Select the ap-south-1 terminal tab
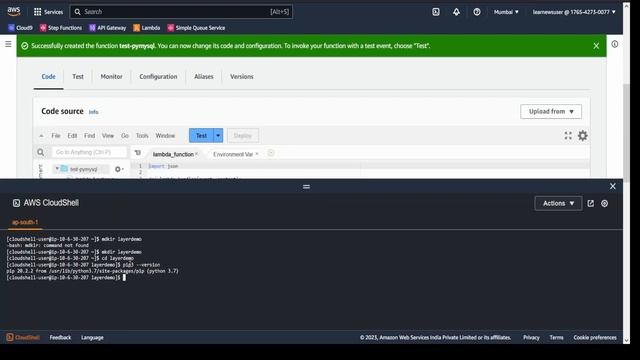 point(25,222)
